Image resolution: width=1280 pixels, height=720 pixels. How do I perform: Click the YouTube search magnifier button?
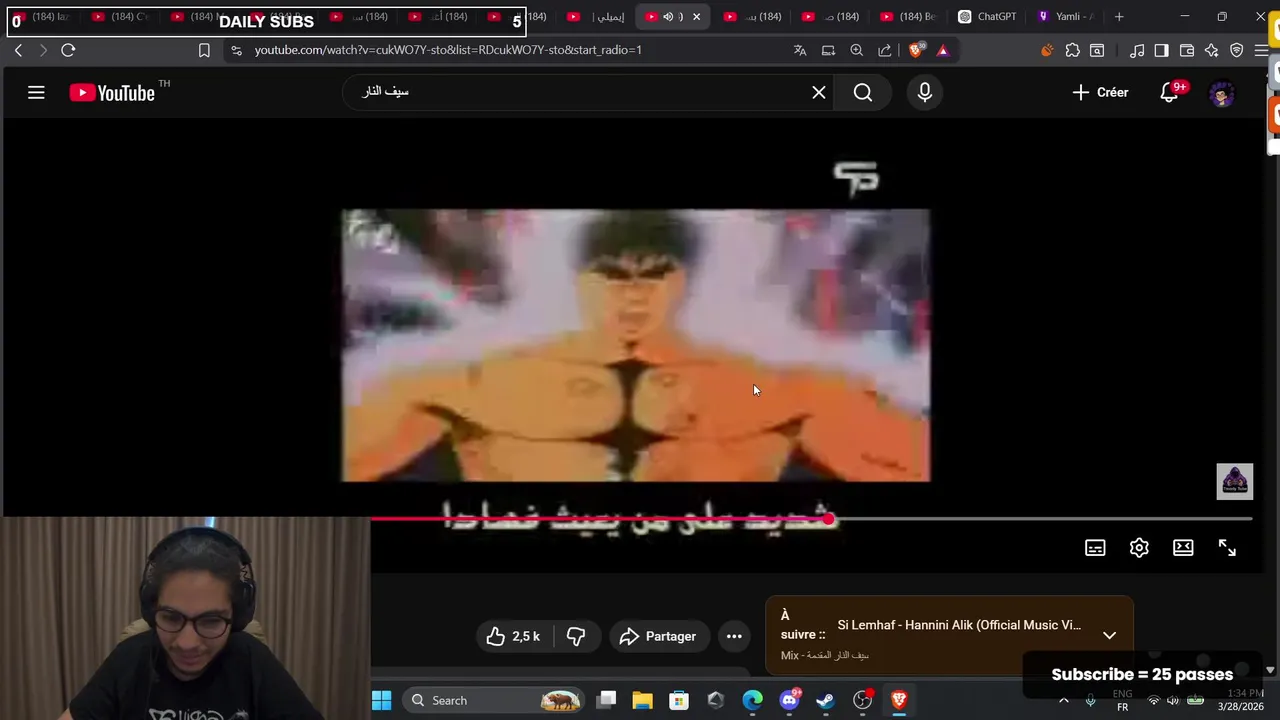pyautogui.click(x=863, y=92)
